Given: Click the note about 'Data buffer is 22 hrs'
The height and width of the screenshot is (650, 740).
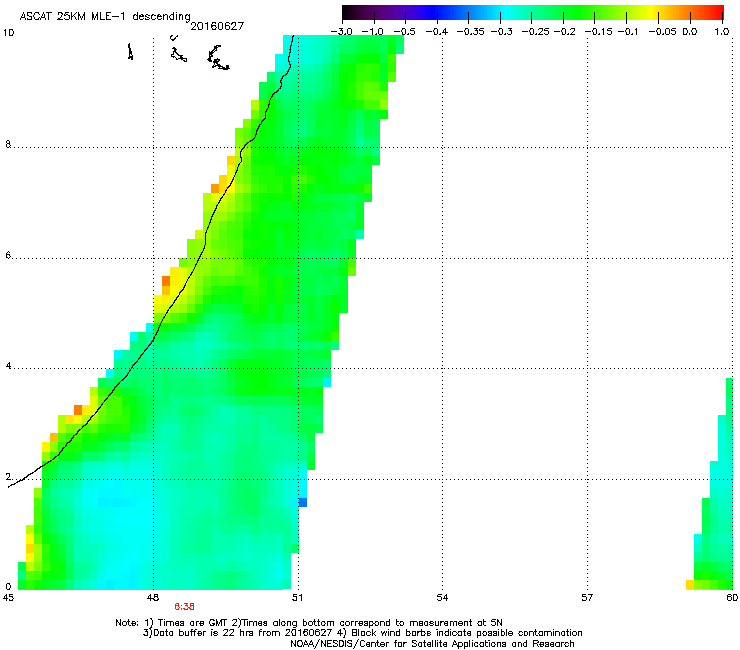Looking at the screenshot, I should coord(237,633).
